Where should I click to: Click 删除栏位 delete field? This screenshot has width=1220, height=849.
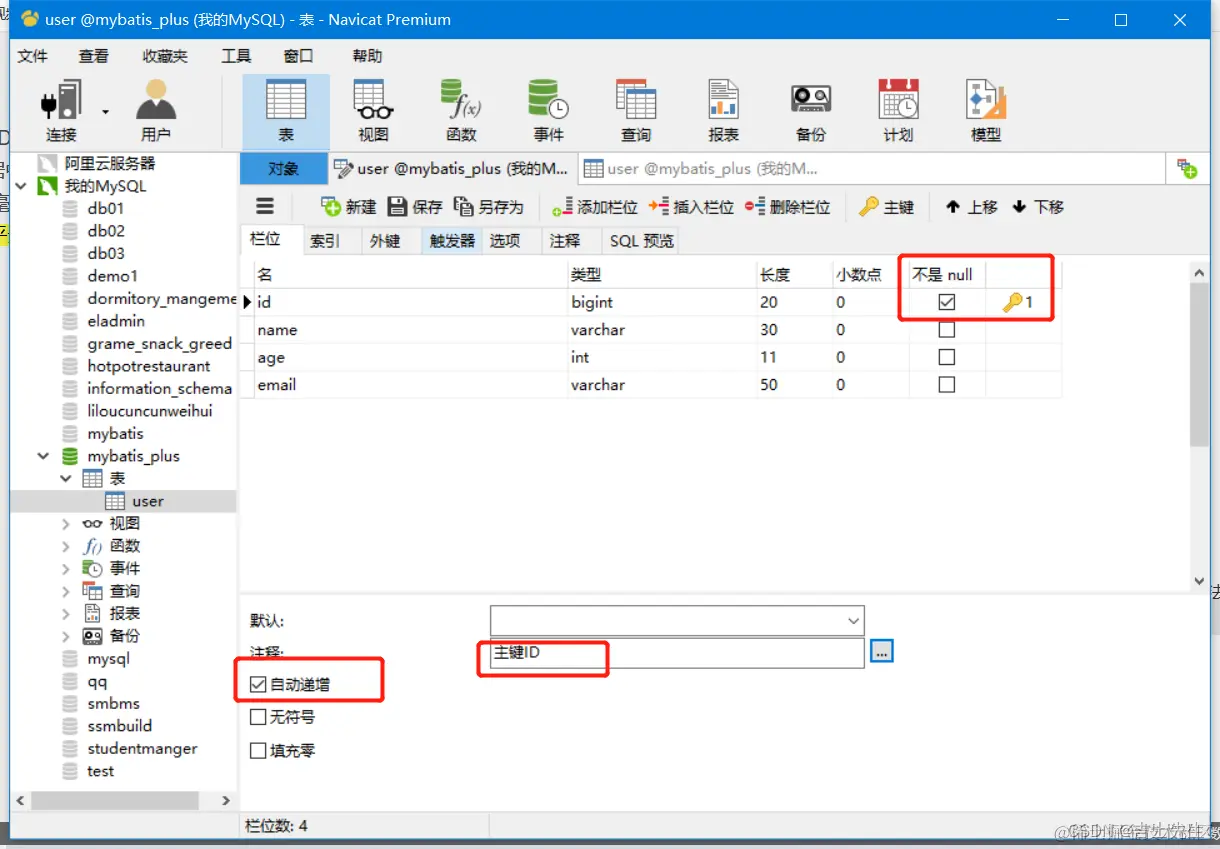pyautogui.click(x=788, y=207)
